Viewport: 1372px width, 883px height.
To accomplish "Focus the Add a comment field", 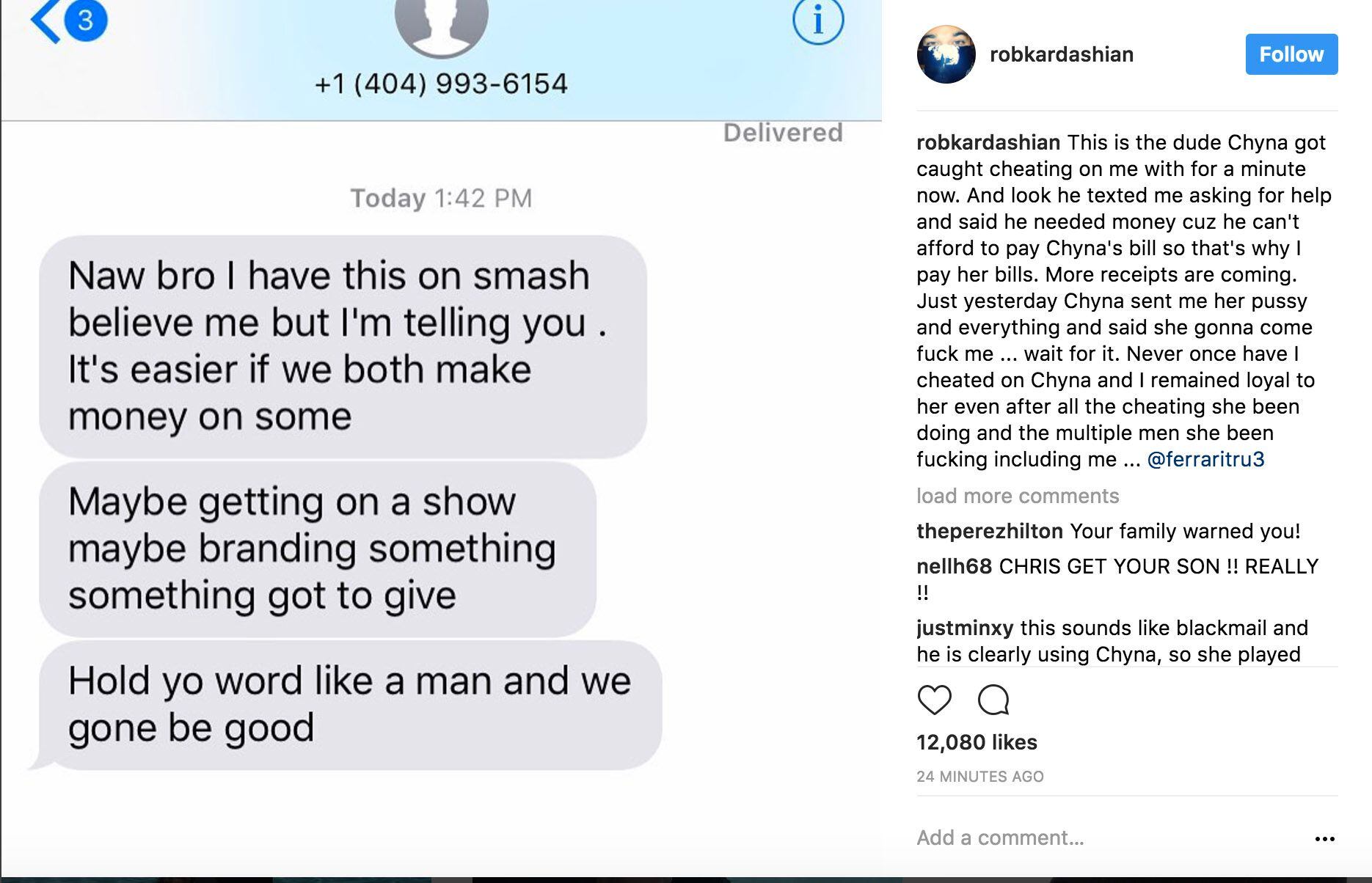I will click(1101, 838).
